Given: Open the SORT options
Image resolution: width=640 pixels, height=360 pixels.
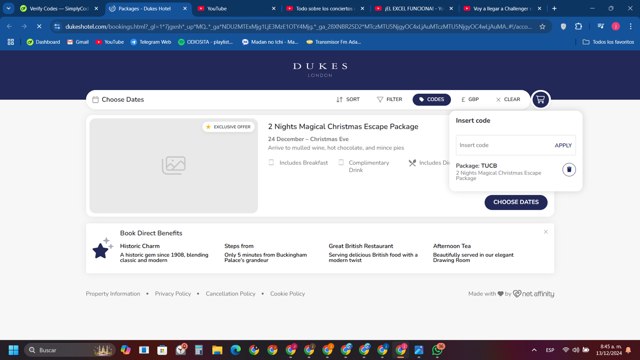Looking at the screenshot, I should pyautogui.click(x=348, y=100).
